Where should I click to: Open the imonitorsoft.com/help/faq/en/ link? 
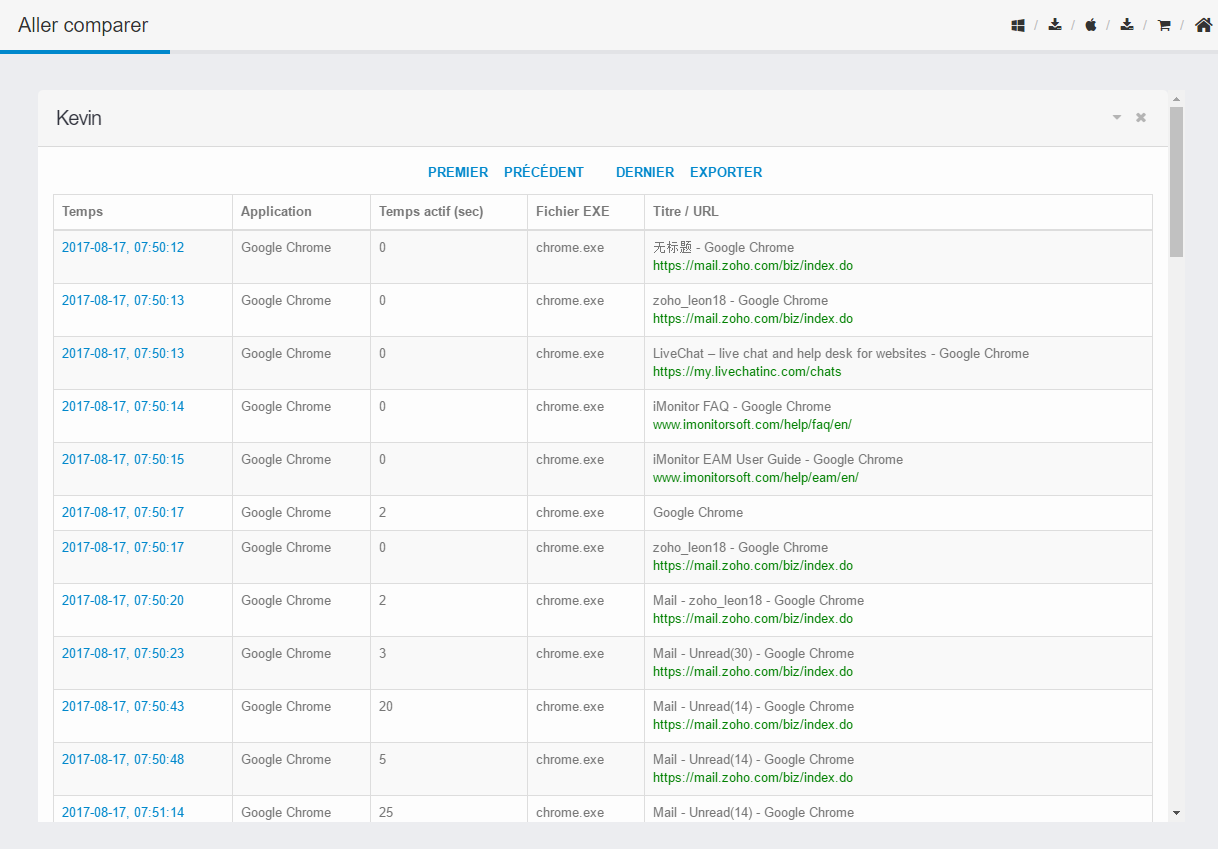tap(752, 425)
